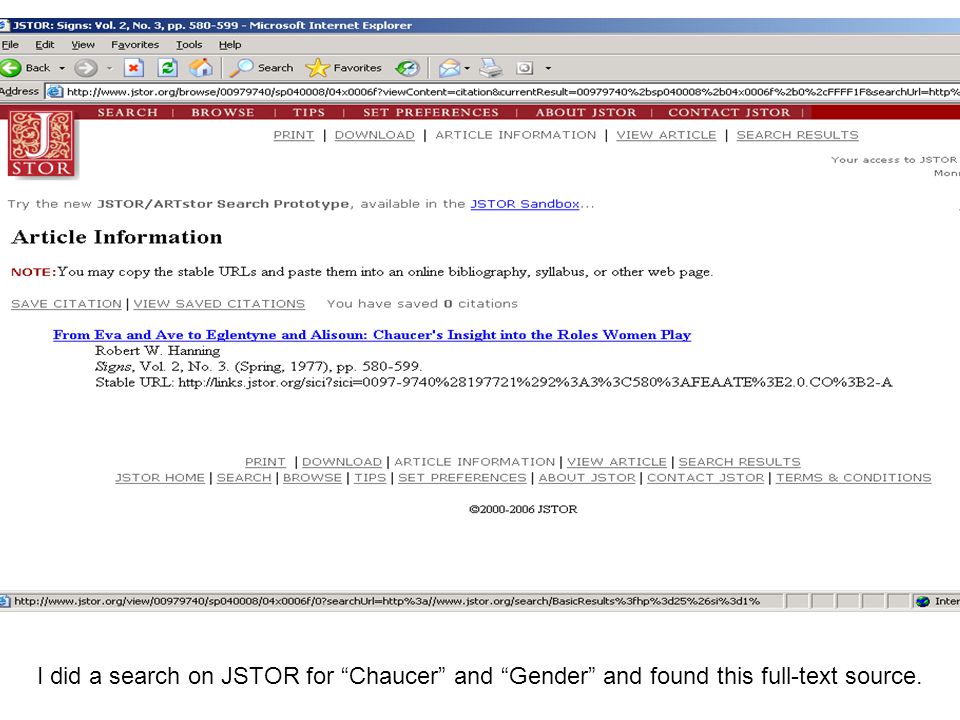Viewport: 960px width, 720px height.
Task: Open the Help menu
Action: pyautogui.click(x=230, y=45)
